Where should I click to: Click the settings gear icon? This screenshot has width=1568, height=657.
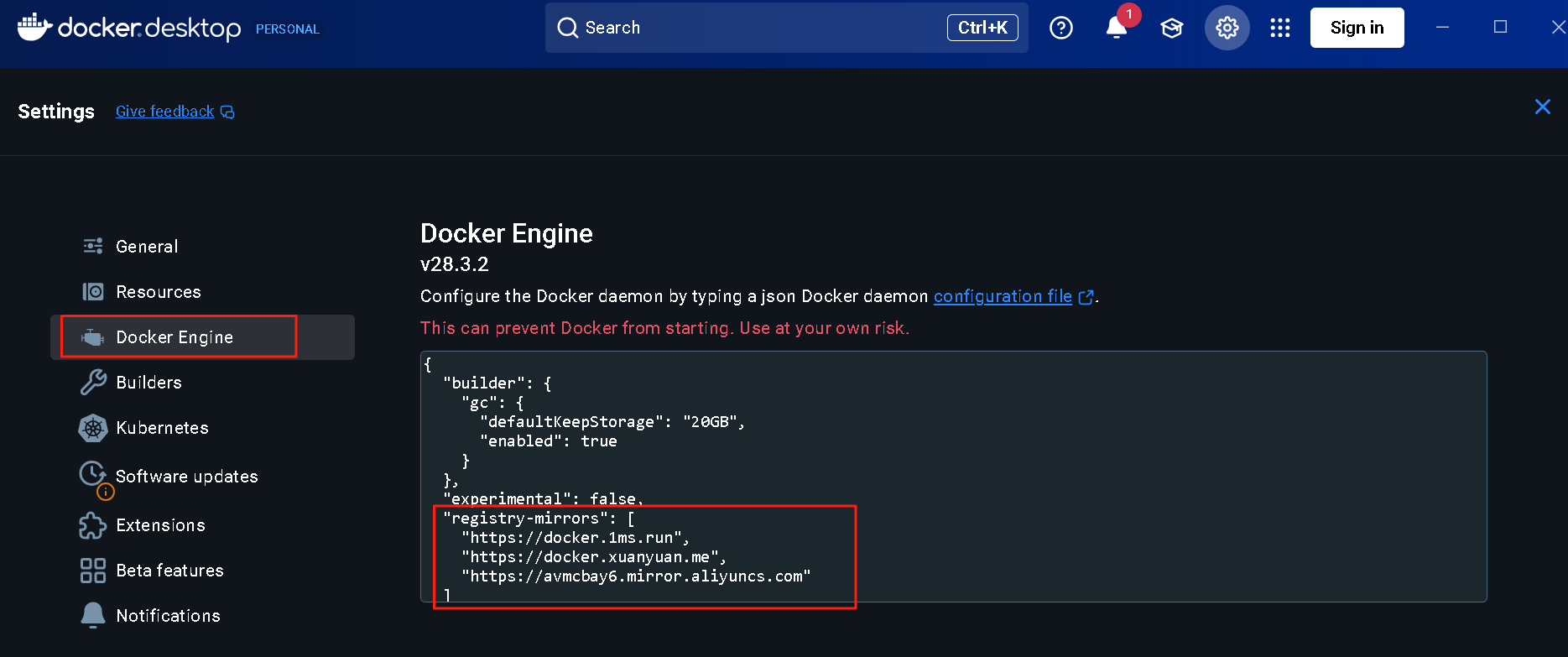pos(1227,28)
